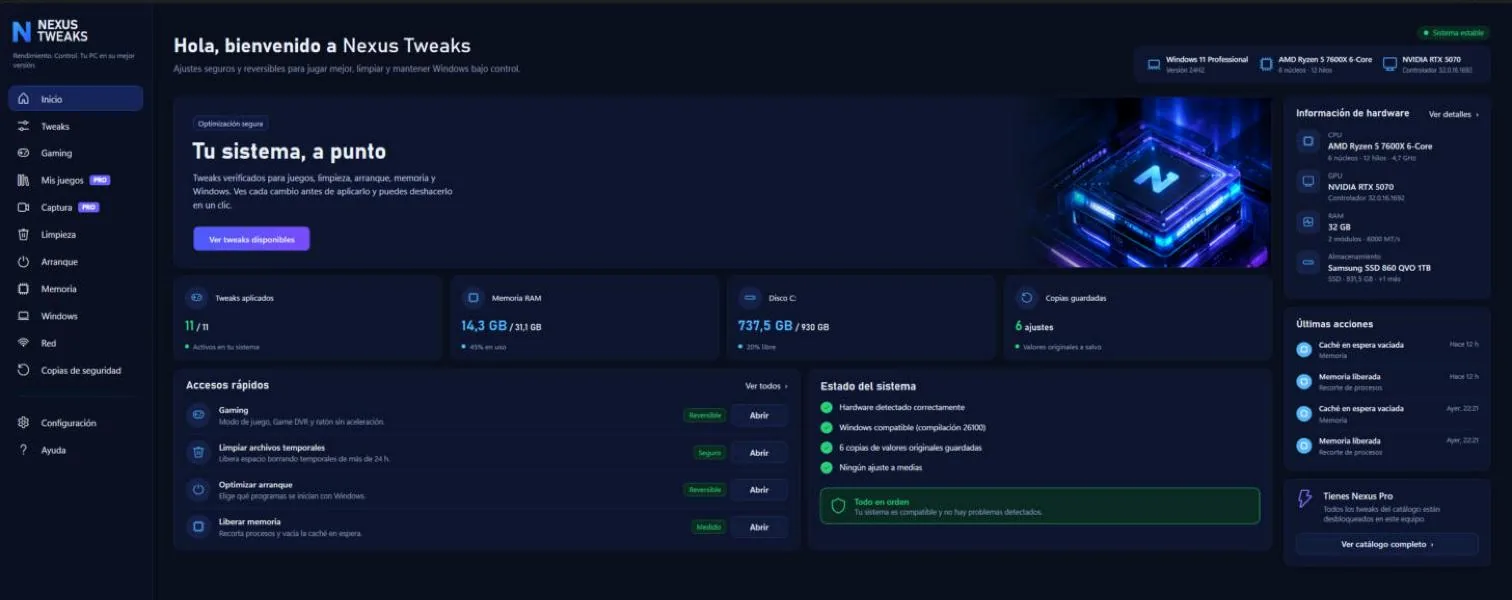The height and width of the screenshot is (600, 1512).
Task: Click the Red wifi icon in sidebar
Action: 23,343
